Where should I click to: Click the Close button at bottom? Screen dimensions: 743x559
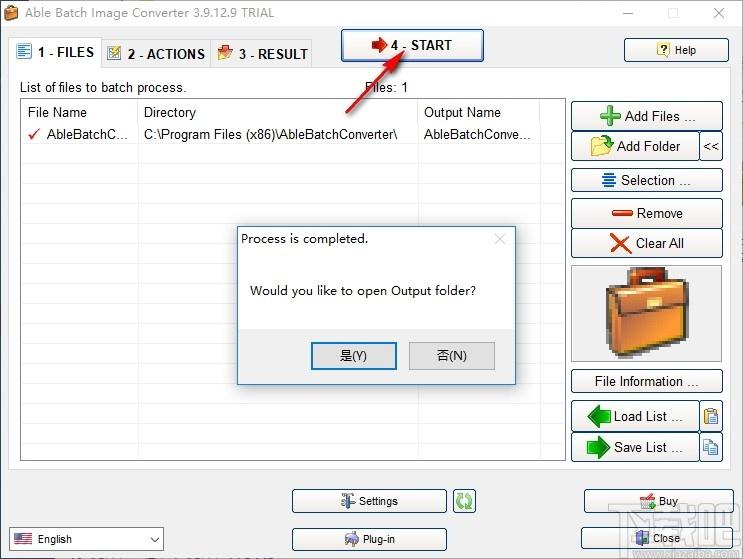657,538
